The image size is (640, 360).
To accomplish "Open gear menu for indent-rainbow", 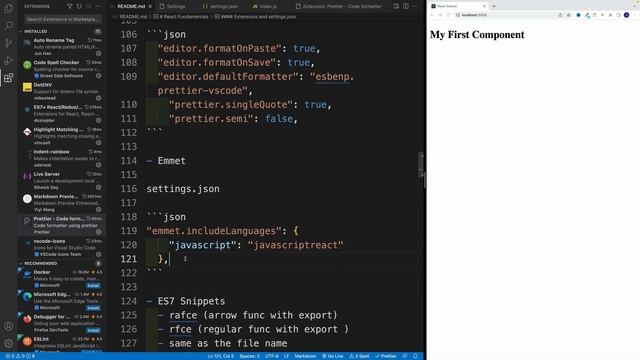I will click(x=98, y=165).
